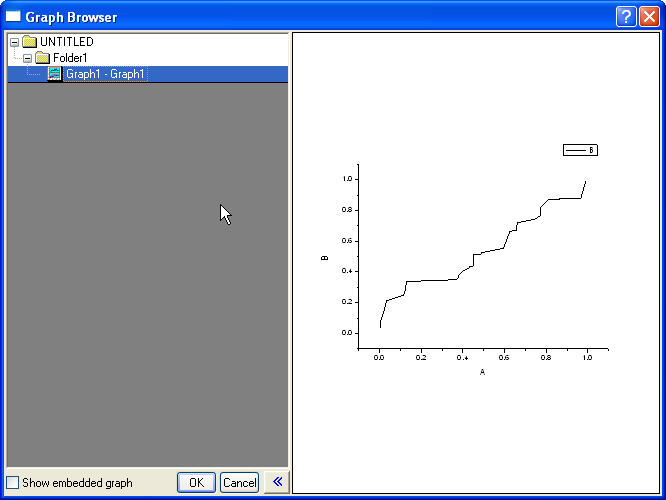Click the yellow Folder1 folder icon
666x500 pixels.
point(43,58)
